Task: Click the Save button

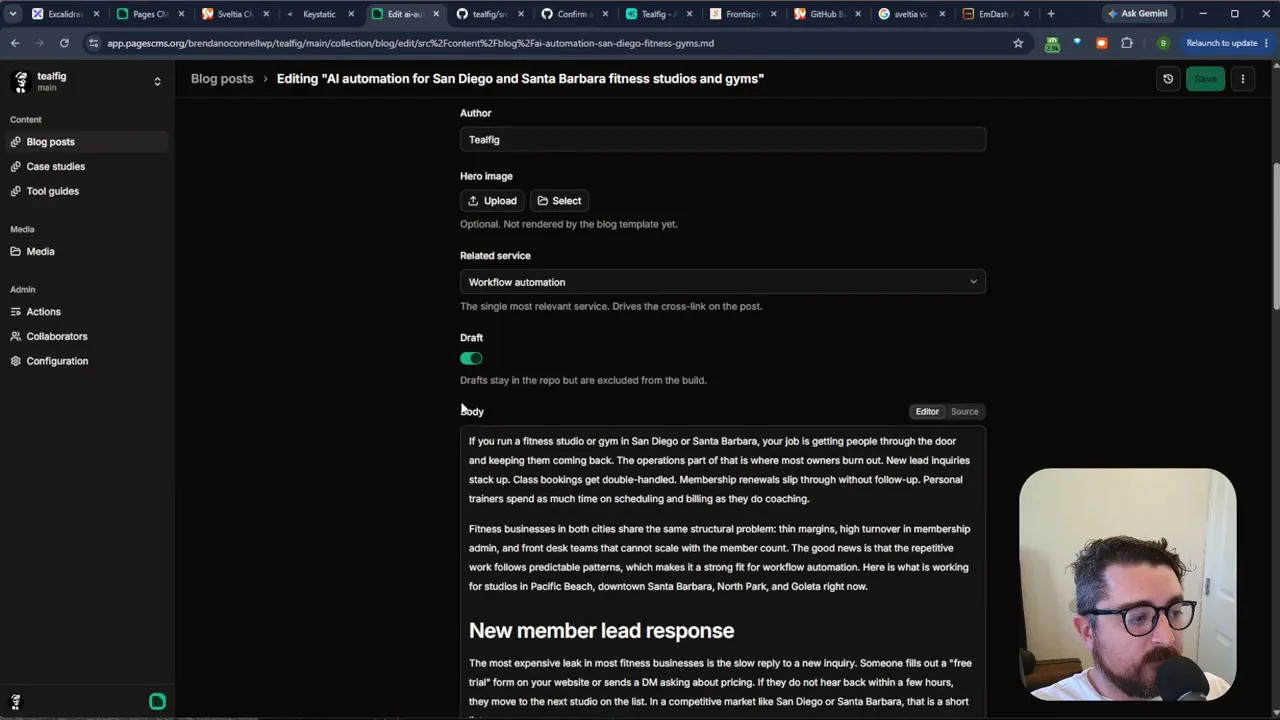Action: 1205,79
